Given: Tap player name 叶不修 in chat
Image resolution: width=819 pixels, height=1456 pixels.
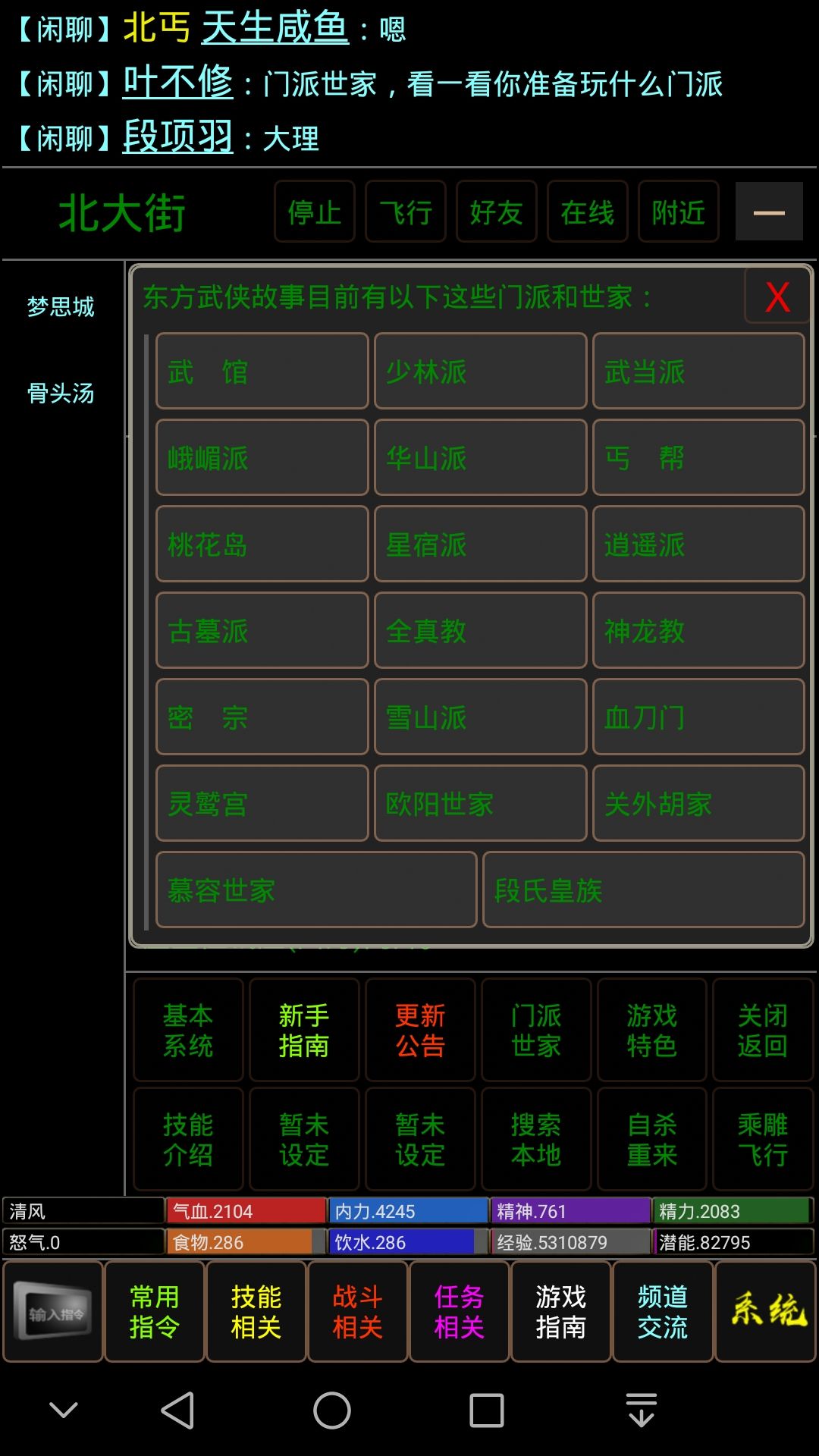Looking at the screenshot, I should pyautogui.click(x=178, y=82).
